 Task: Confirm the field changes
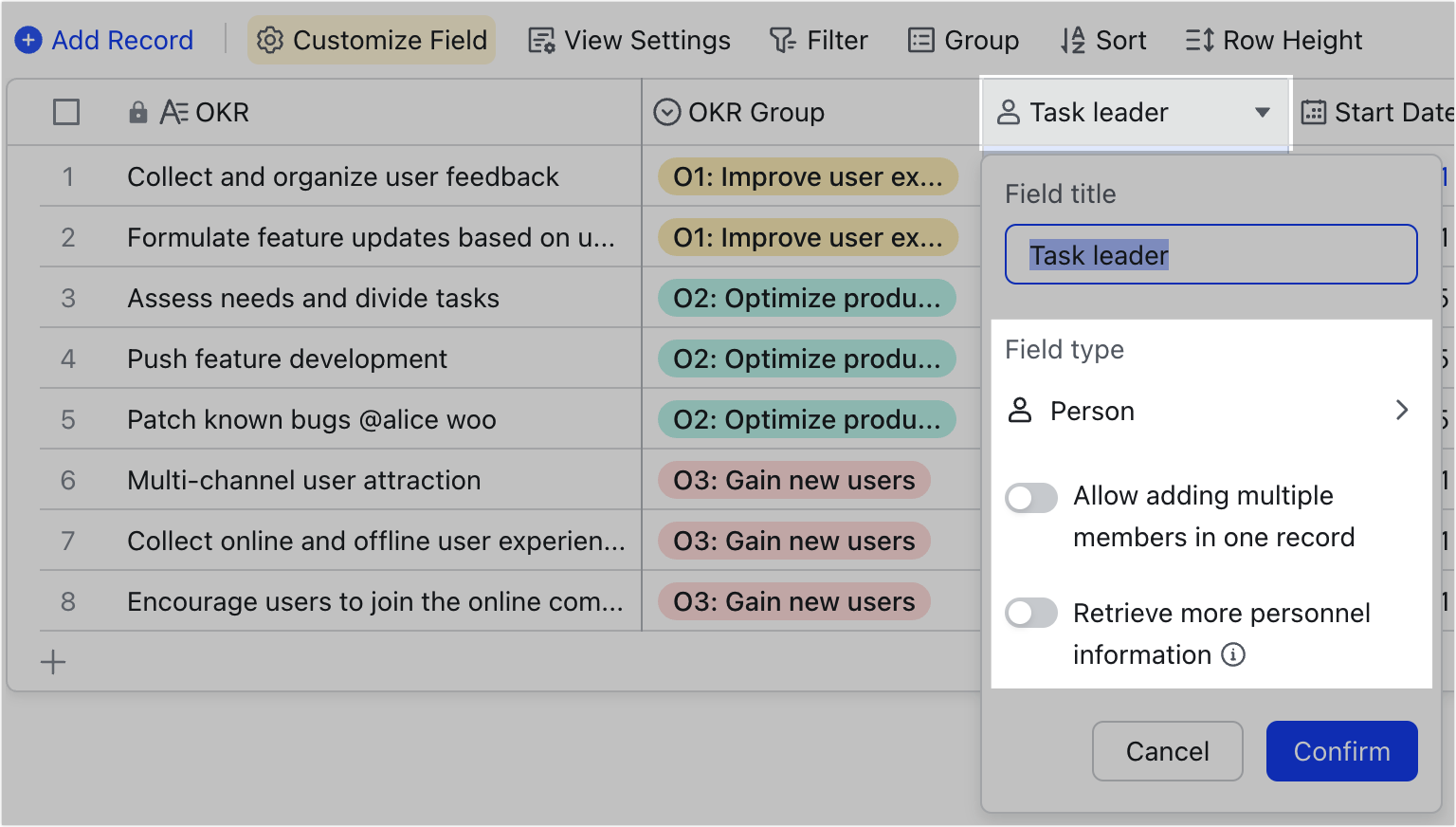1342,751
